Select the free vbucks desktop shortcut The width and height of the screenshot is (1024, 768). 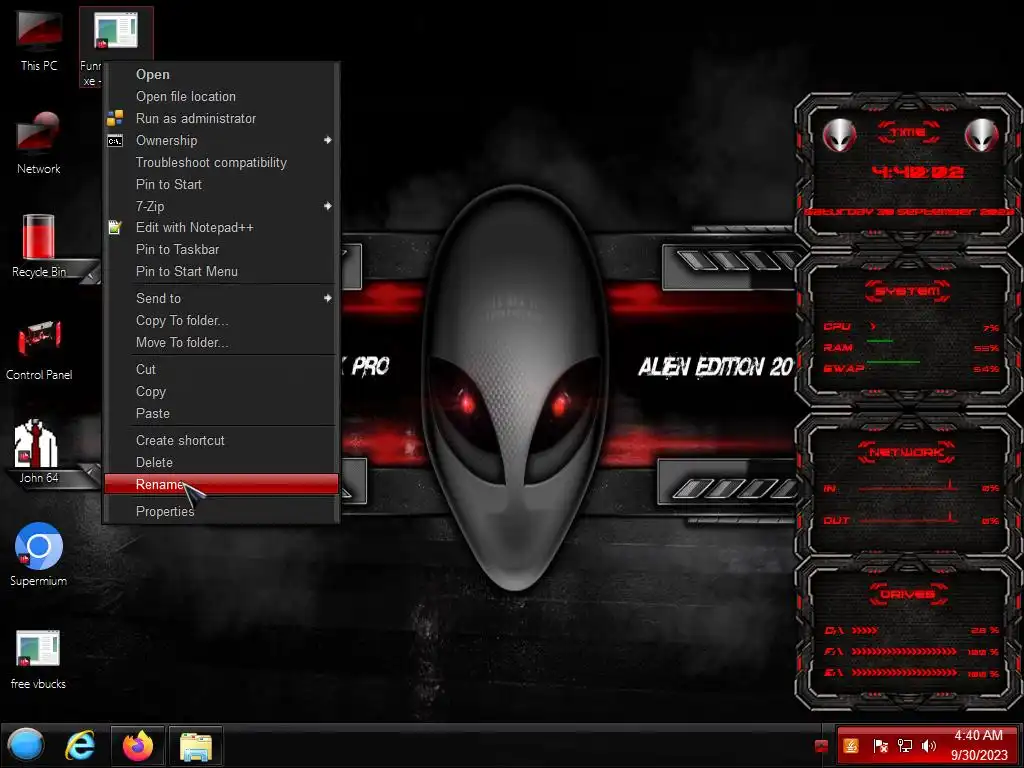(39, 658)
